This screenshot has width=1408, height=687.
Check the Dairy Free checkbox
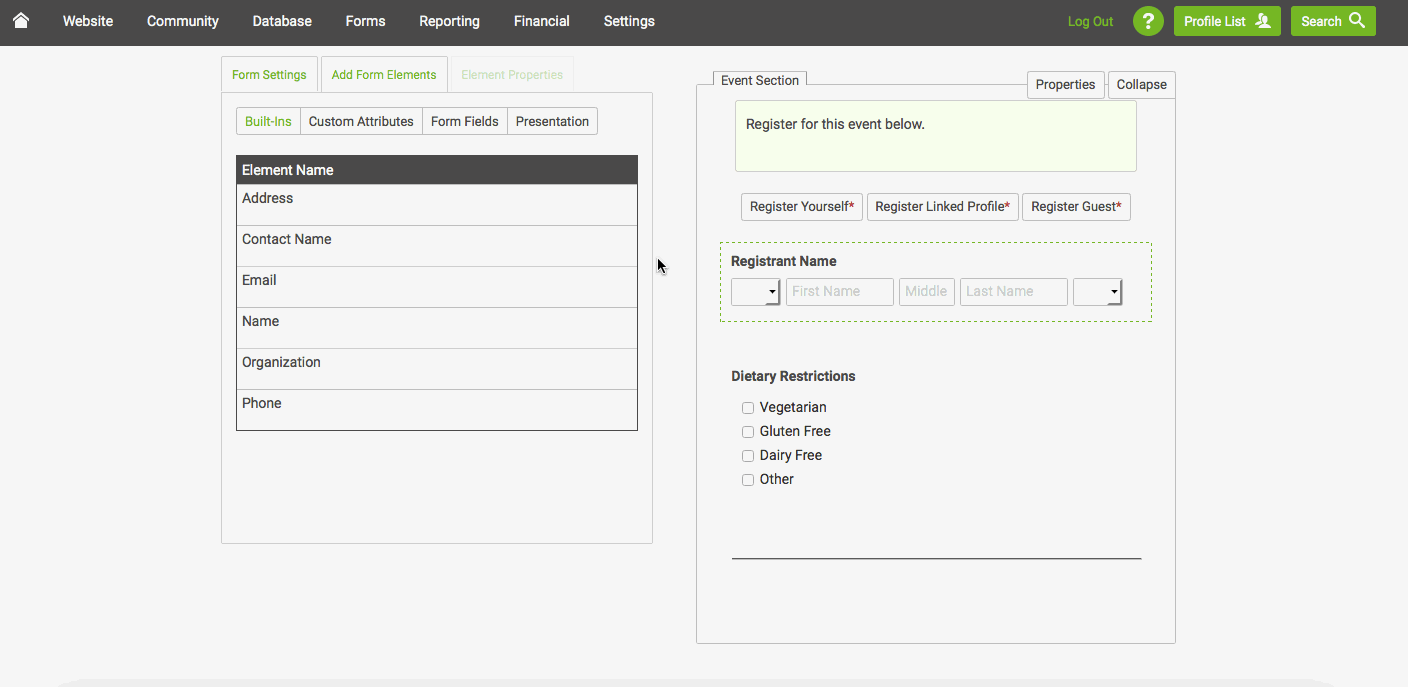[748, 456]
